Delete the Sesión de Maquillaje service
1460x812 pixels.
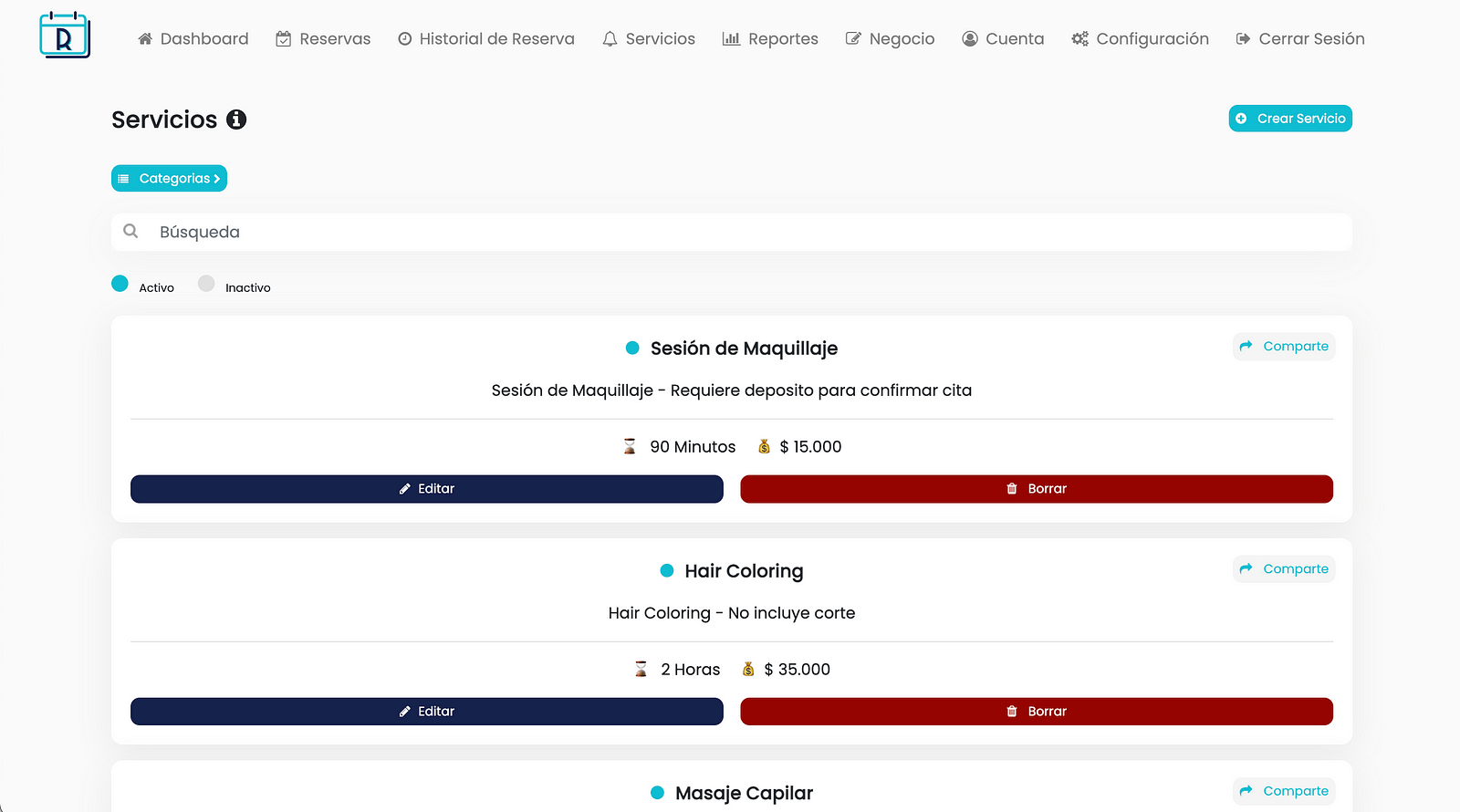point(1037,489)
